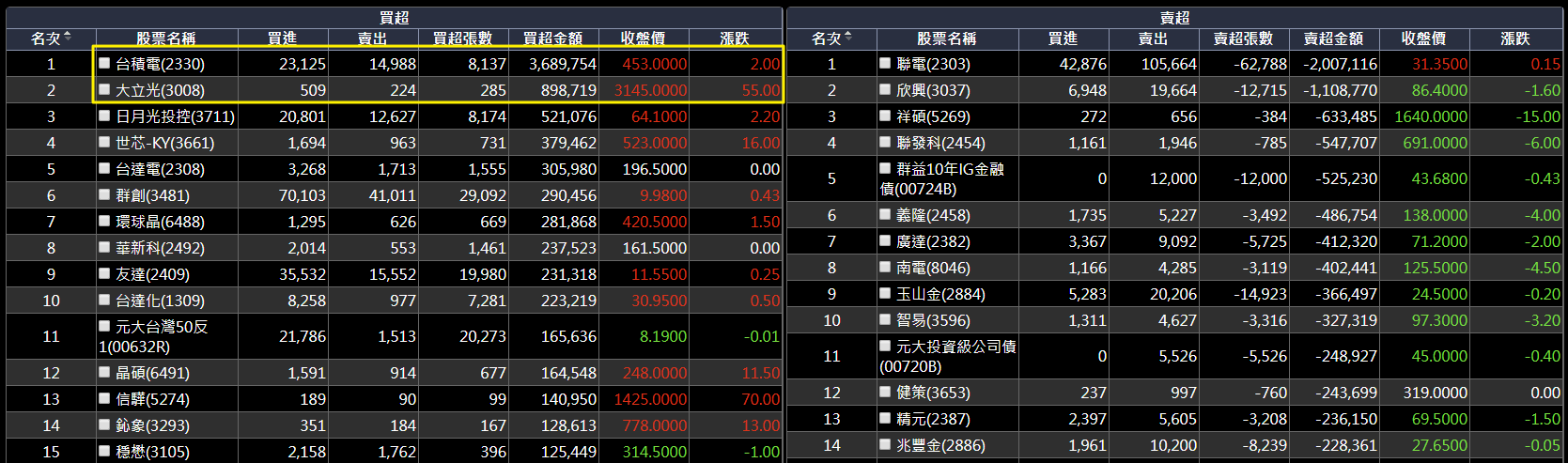The image size is (1568, 463).
Task: Click 股票名稱 header in 買超 table
Action: pyautogui.click(x=166, y=39)
